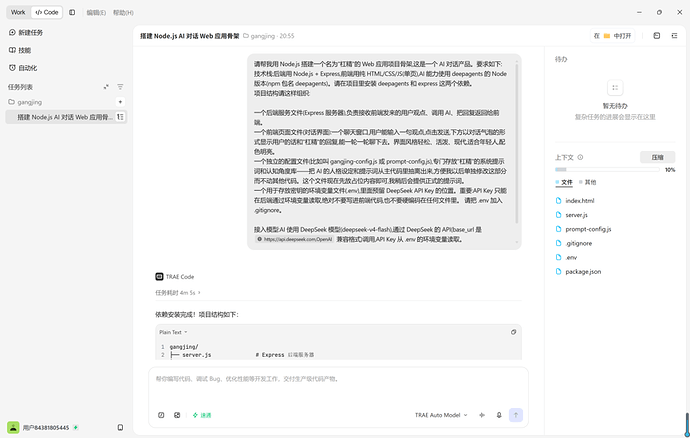Click the user message scrollbar

pos(517,144)
